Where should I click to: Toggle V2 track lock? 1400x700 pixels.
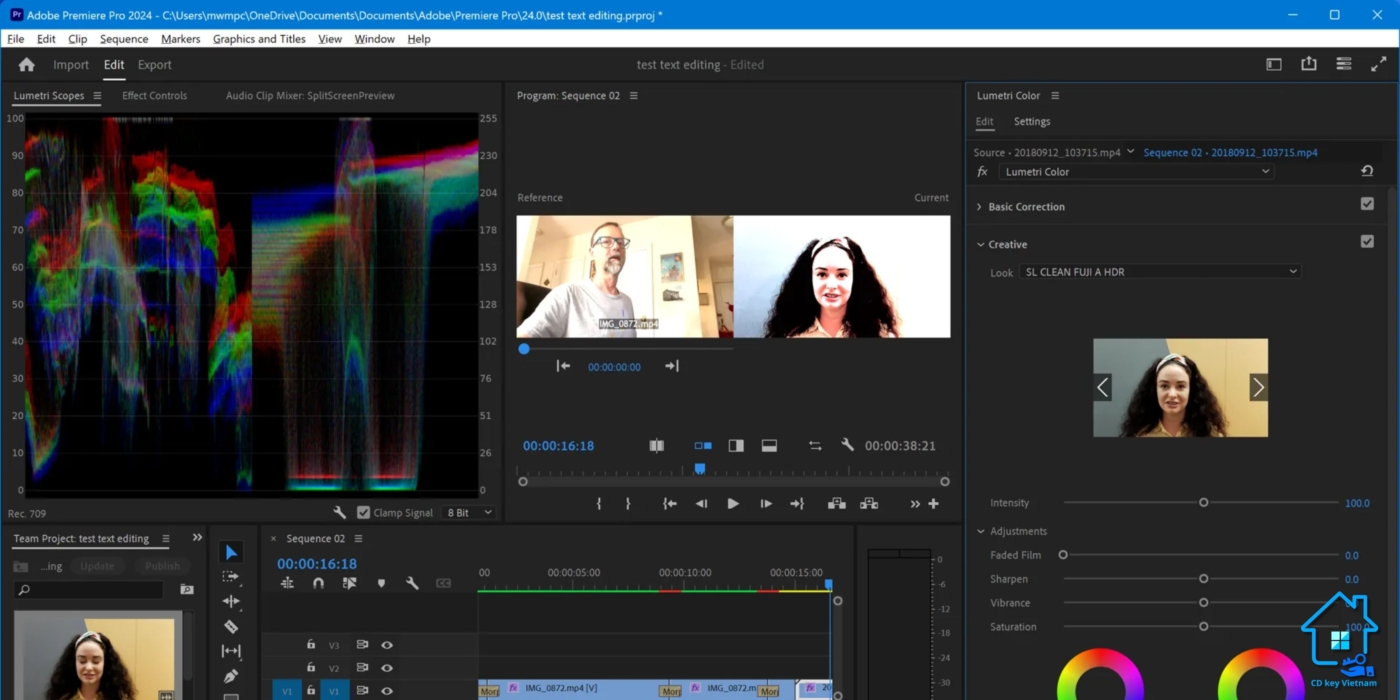[311, 668]
